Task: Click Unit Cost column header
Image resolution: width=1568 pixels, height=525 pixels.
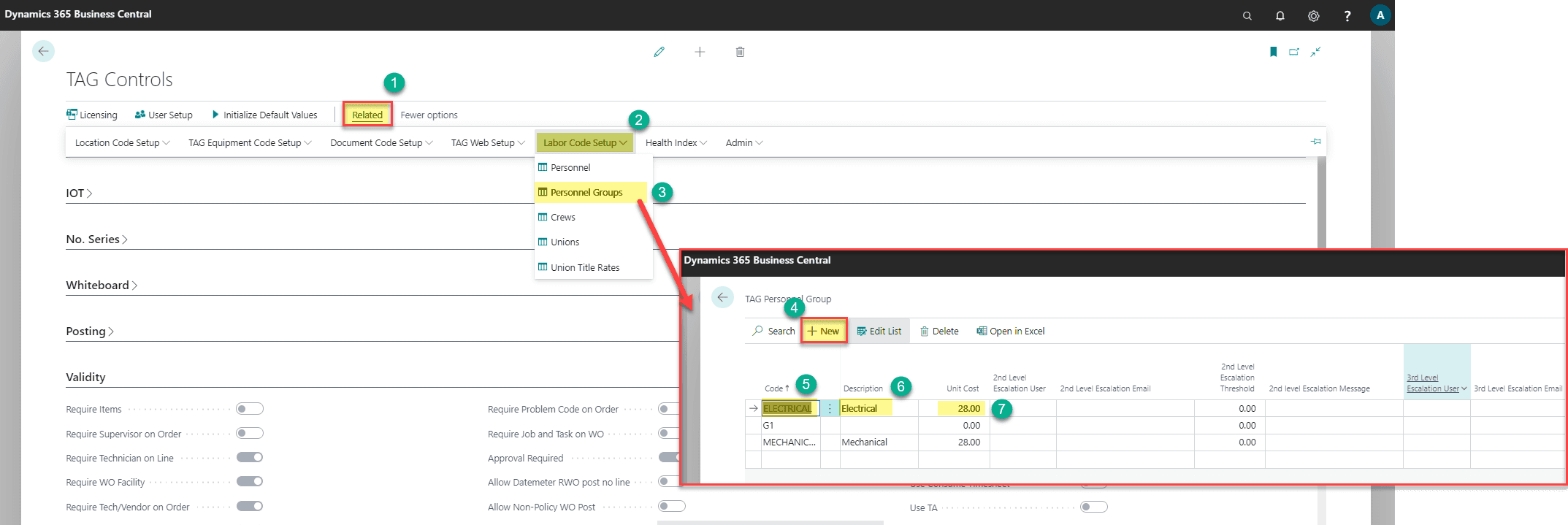Action: 963,388
